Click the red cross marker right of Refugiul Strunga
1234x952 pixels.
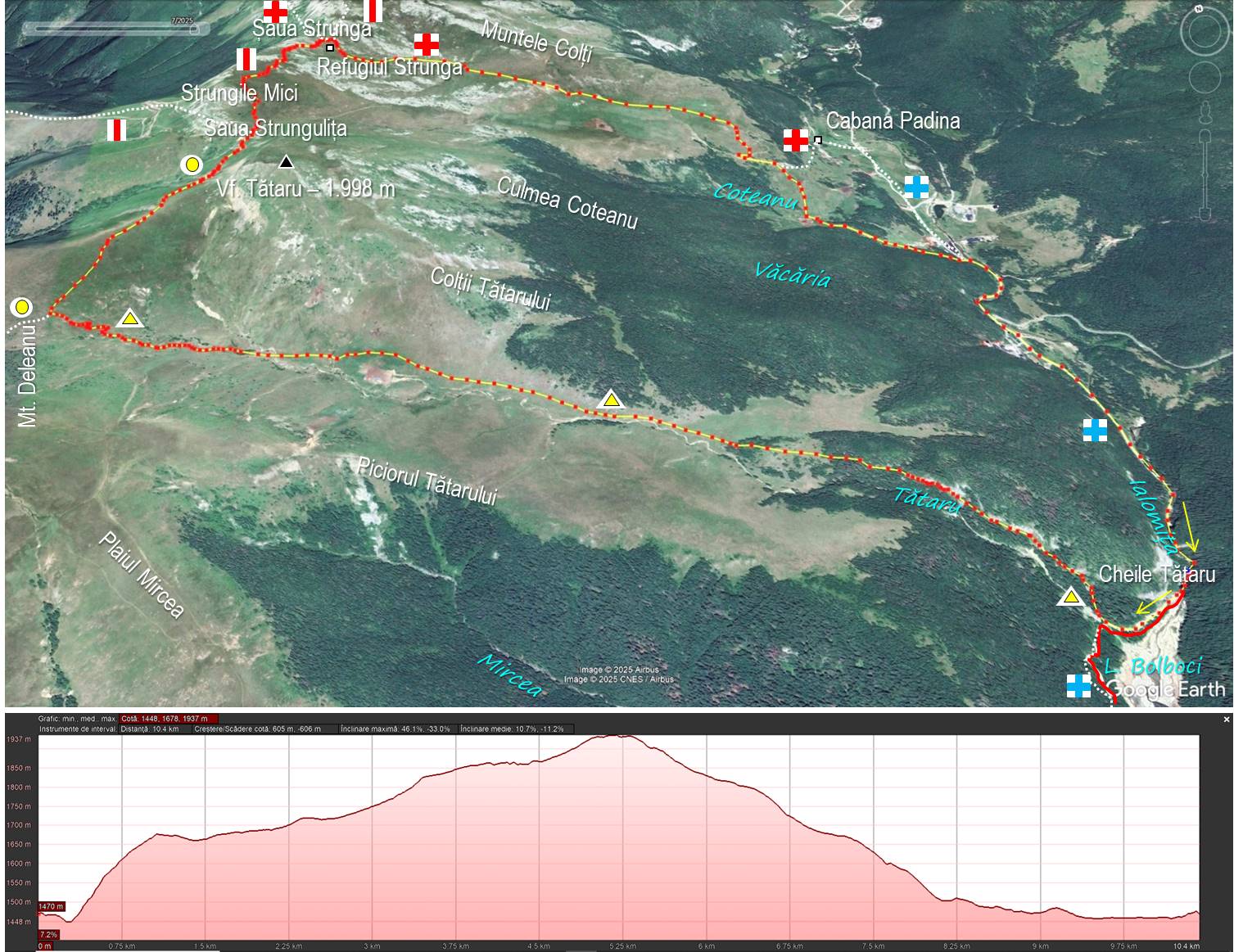pyautogui.click(x=426, y=43)
